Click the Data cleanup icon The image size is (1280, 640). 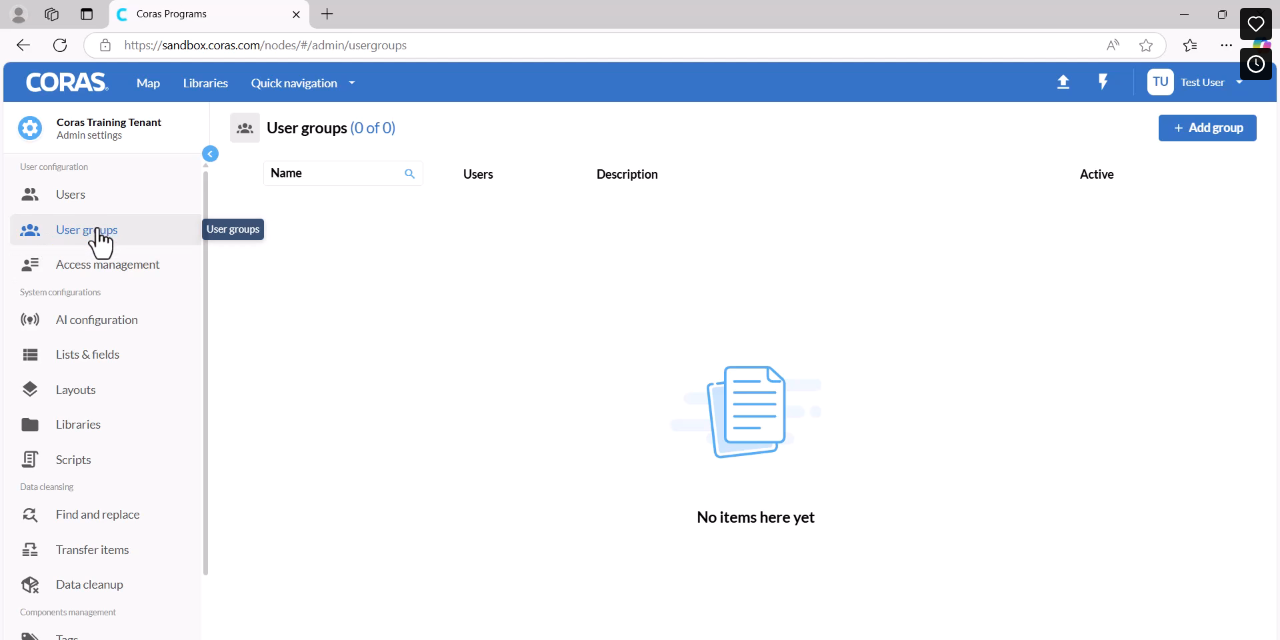click(x=30, y=585)
